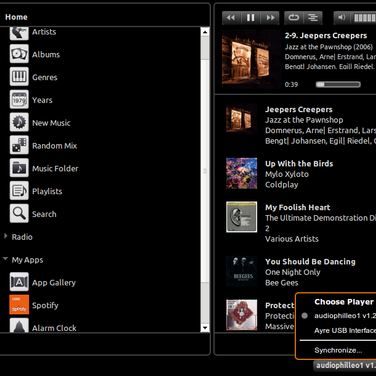The image size is (376, 376).
Task: Click the scrollbar up arrow
Action: click(205, 32)
